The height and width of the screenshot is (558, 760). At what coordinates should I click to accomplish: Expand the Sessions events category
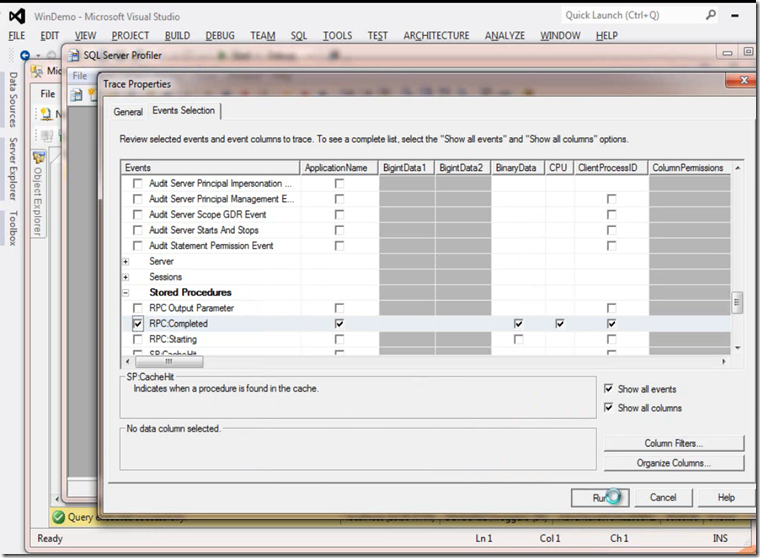pyautogui.click(x=126, y=277)
